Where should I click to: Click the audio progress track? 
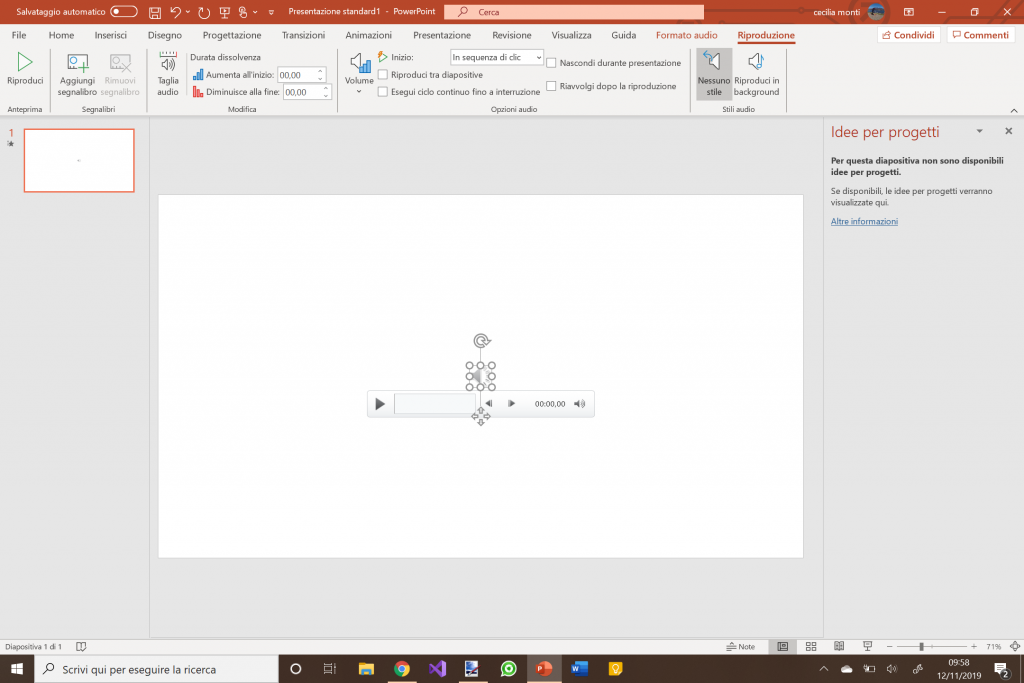tap(434, 404)
